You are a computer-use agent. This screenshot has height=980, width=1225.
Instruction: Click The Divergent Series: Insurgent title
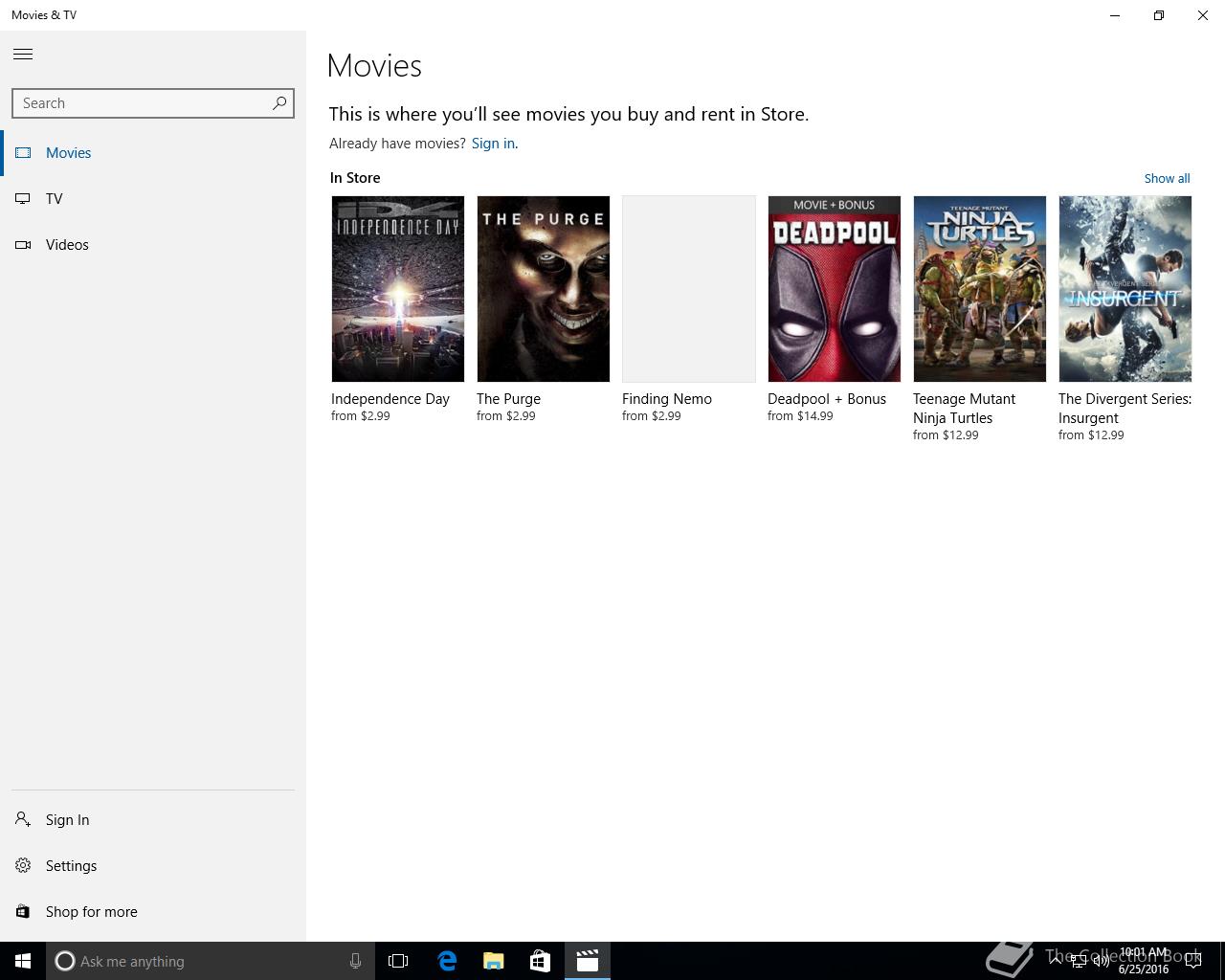coord(1125,409)
